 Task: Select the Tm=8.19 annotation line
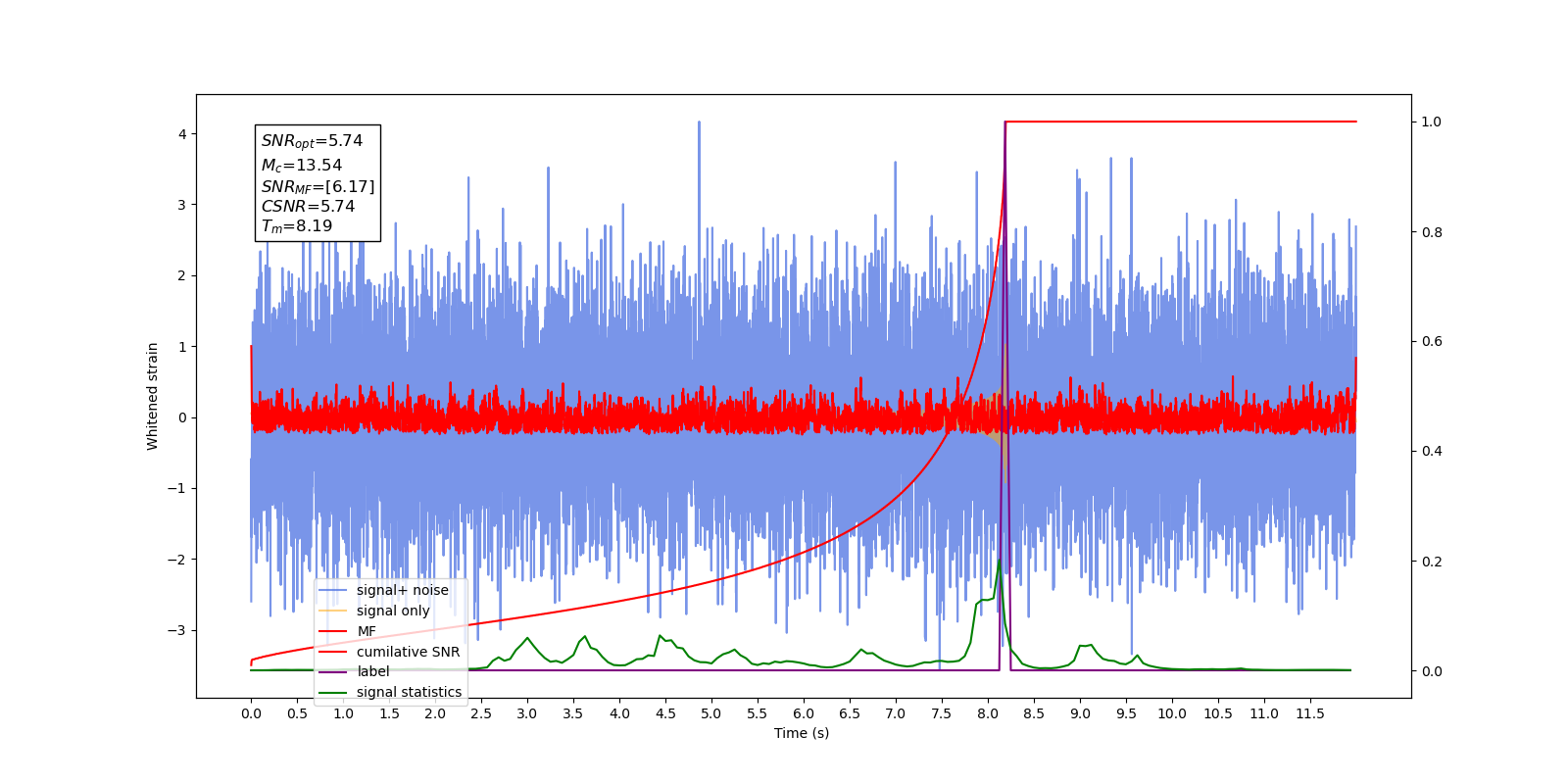297,226
